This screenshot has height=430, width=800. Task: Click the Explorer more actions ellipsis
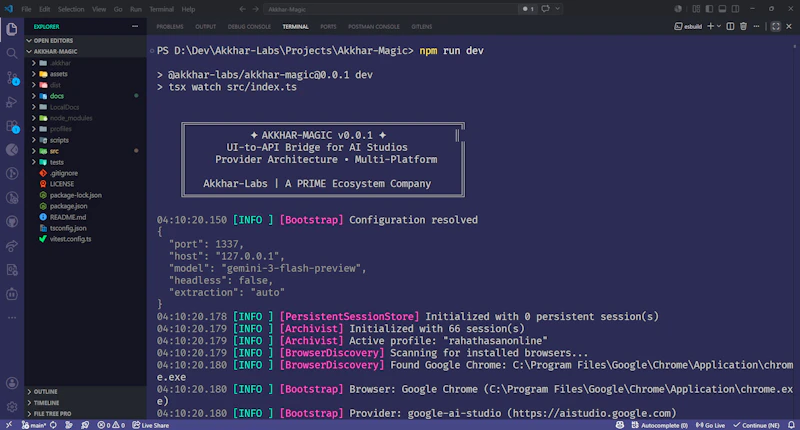coord(135,27)
